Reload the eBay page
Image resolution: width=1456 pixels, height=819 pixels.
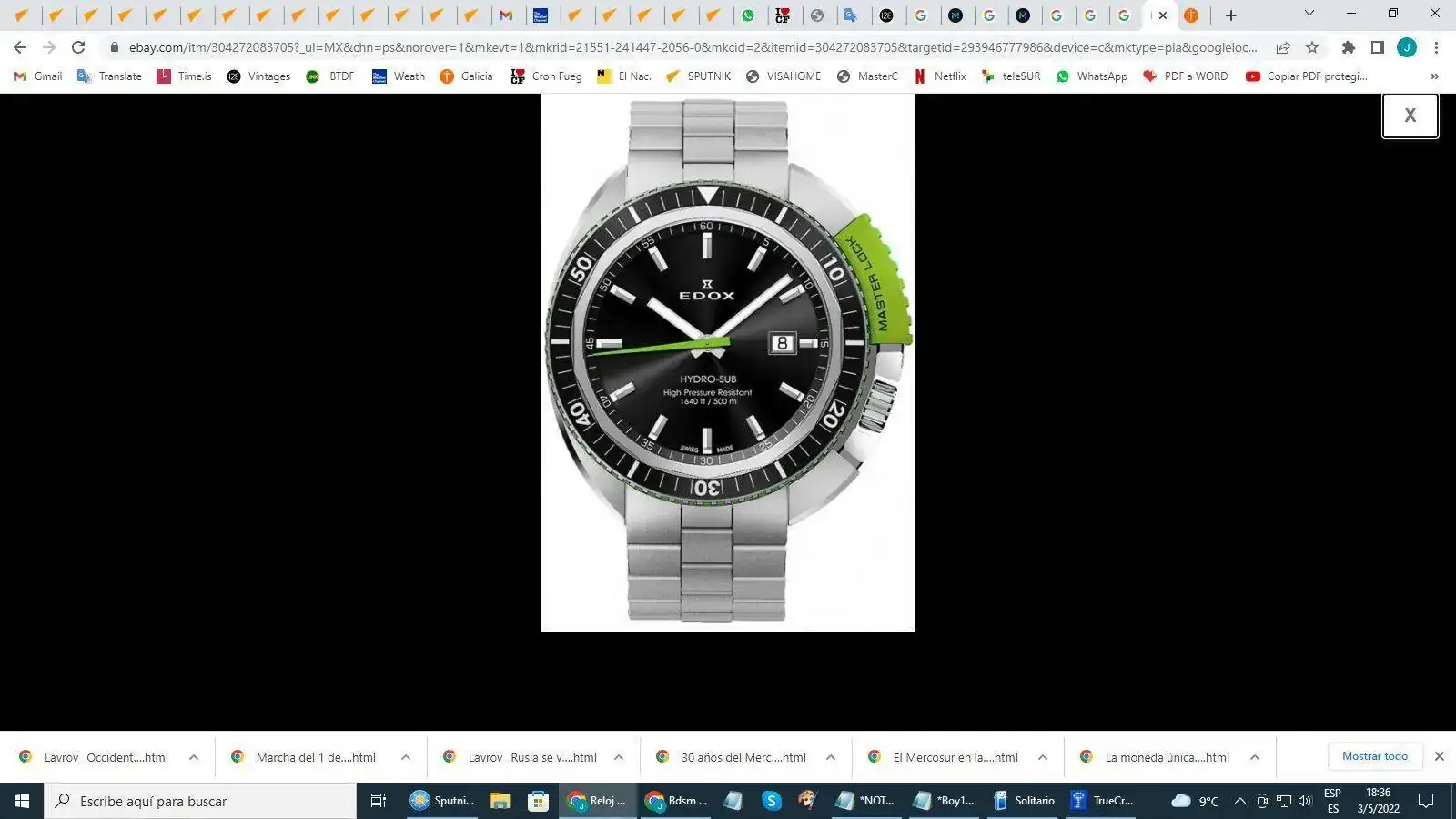(x=78, y=47)
